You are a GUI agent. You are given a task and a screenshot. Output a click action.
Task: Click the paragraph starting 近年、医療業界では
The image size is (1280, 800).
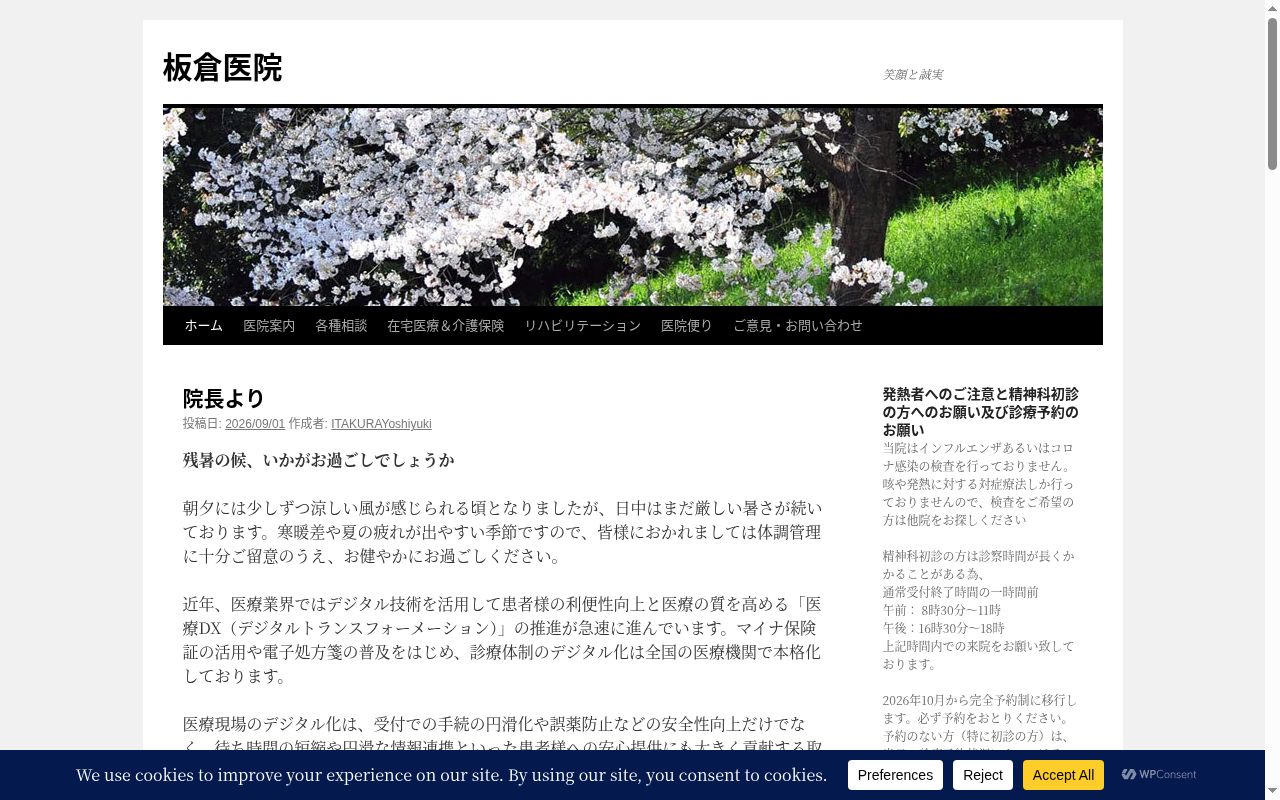tap(502, 640)
